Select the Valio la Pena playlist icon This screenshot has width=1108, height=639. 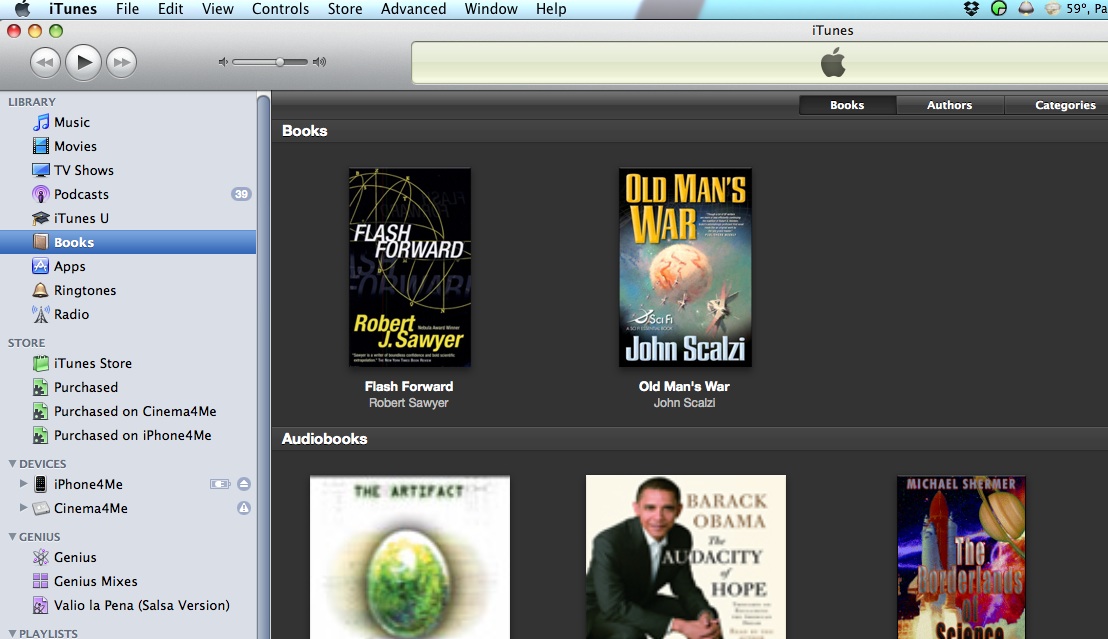click(41, 605)
